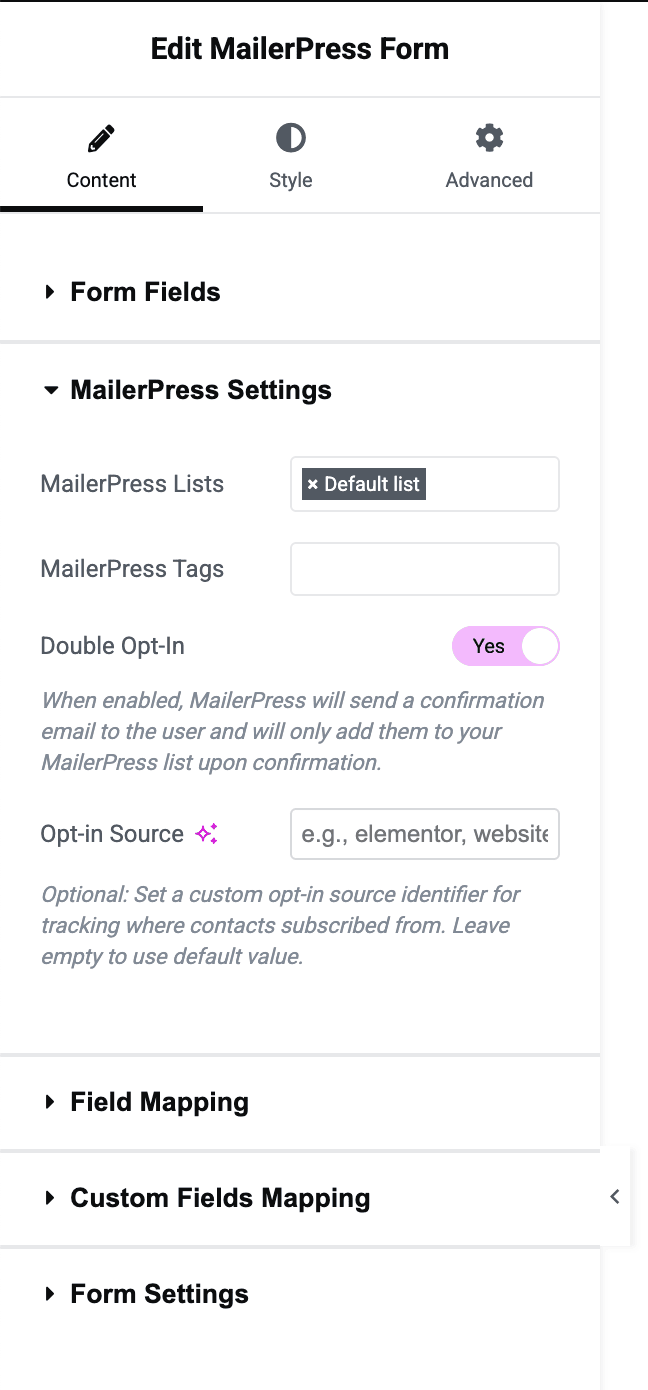Select the Content tab

coord(101,155)
